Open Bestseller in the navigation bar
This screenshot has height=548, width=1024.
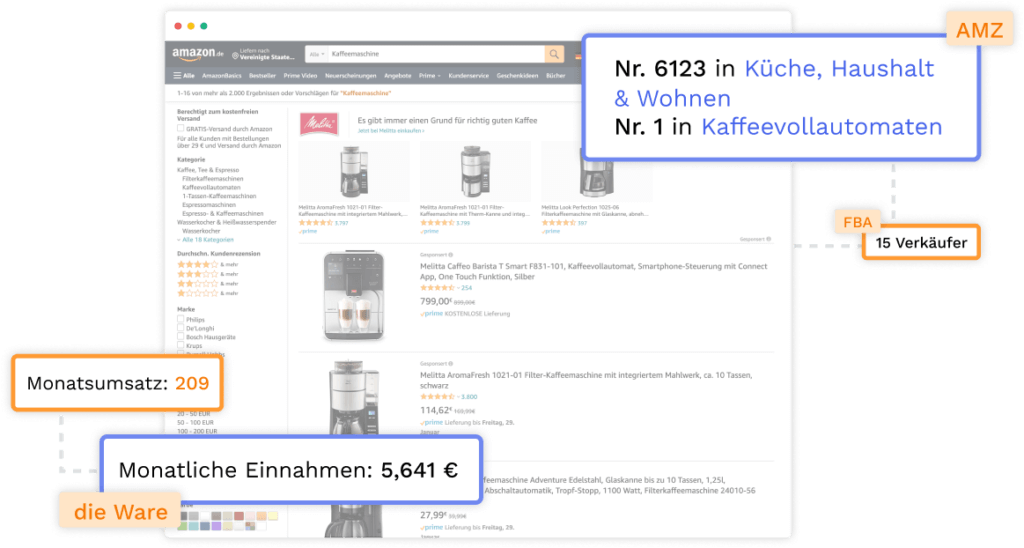tap(262, 76)
